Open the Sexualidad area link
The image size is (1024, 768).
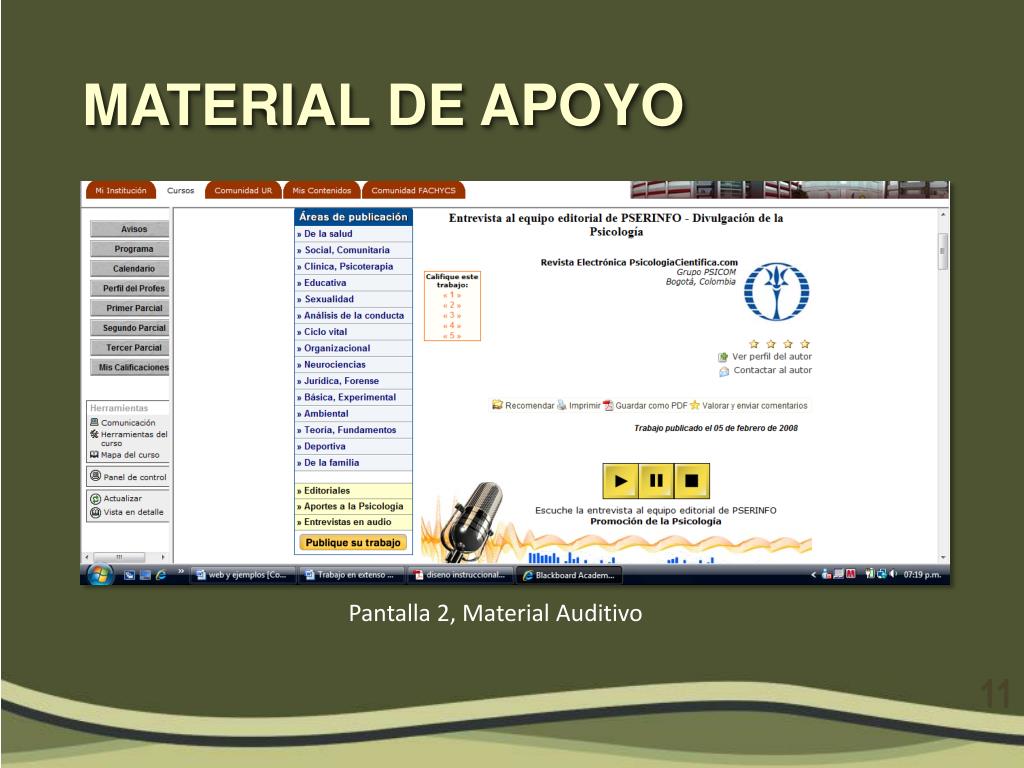(353, 299)
